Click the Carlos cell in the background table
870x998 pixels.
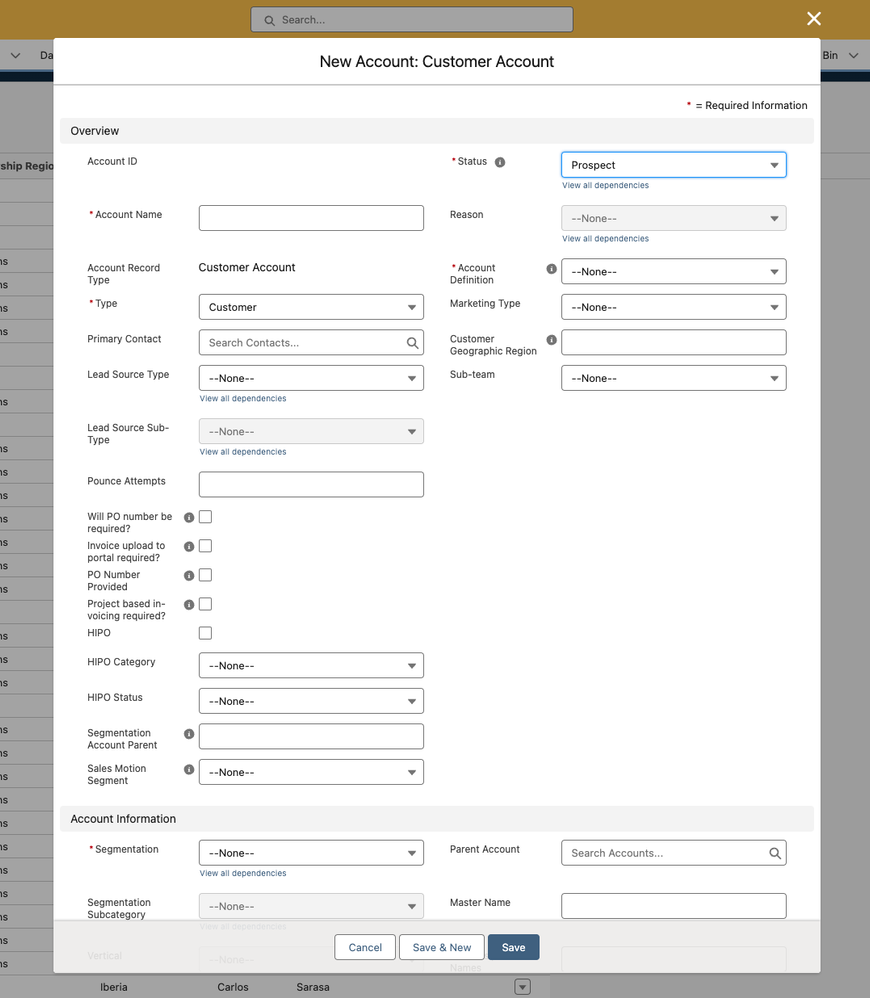click(233, 987)
